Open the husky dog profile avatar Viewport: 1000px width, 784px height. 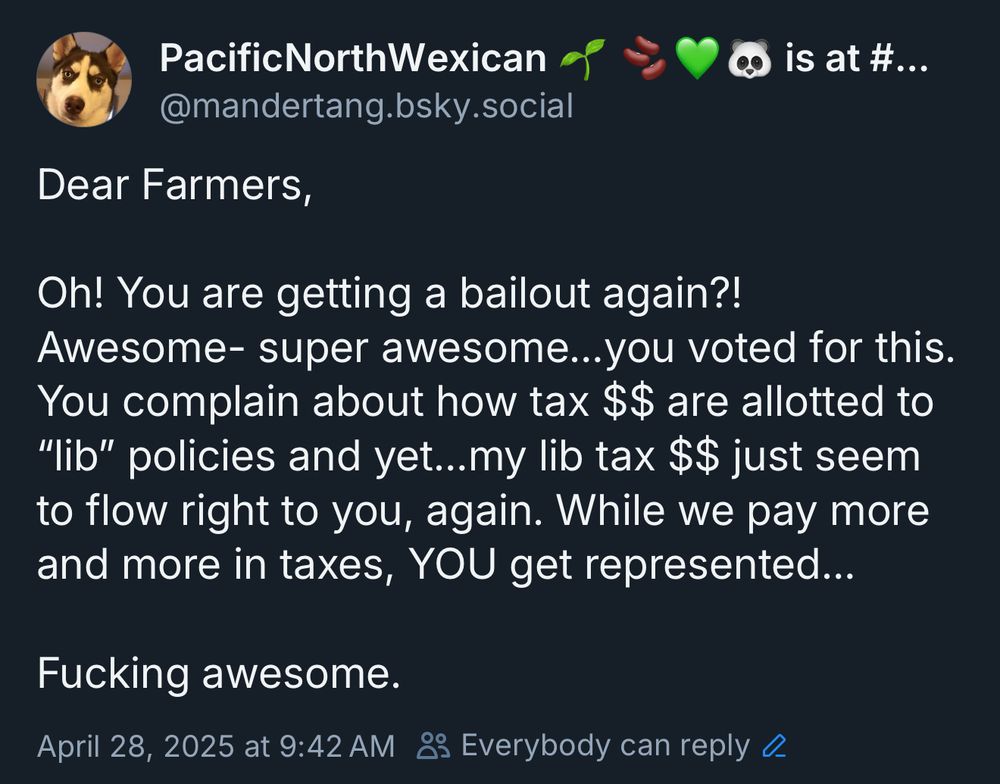(84, 80)
